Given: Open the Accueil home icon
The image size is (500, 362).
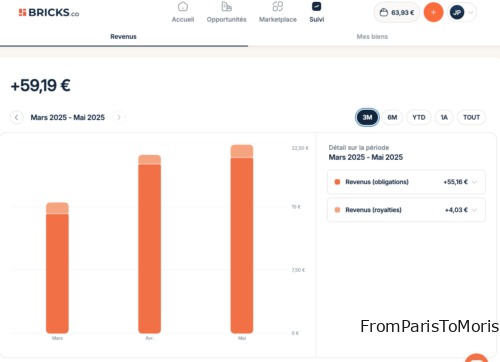Looking at the screenshot, I should (183, 6).
